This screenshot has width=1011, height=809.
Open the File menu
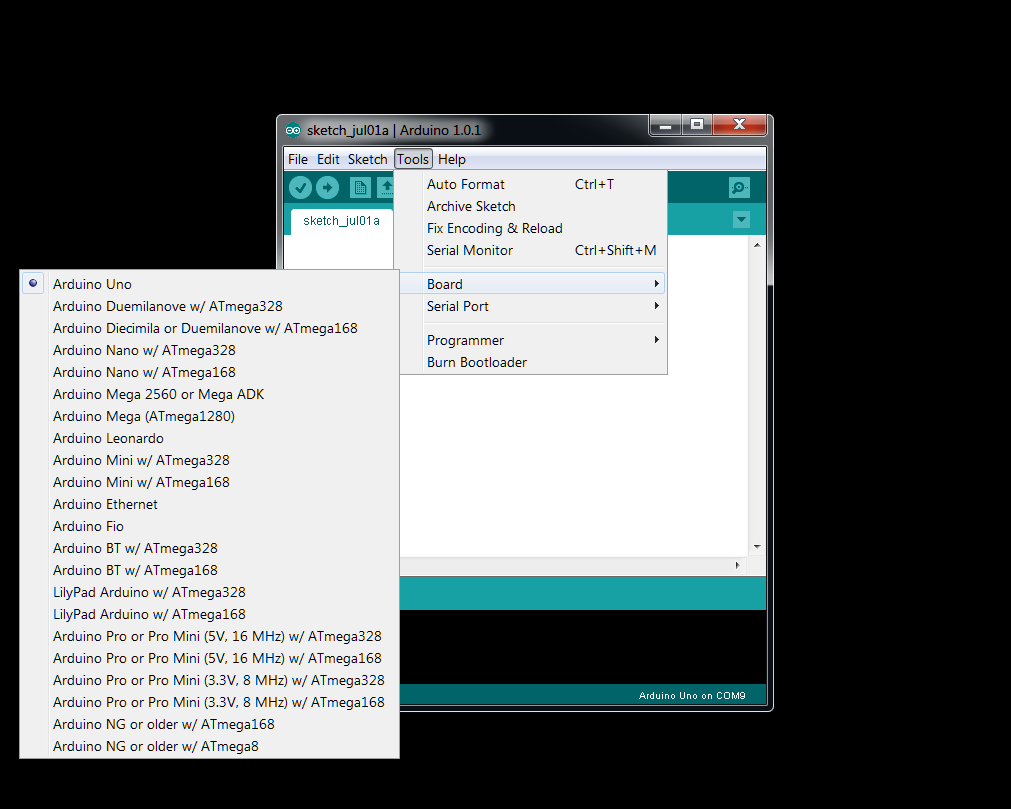click(298, 159)
